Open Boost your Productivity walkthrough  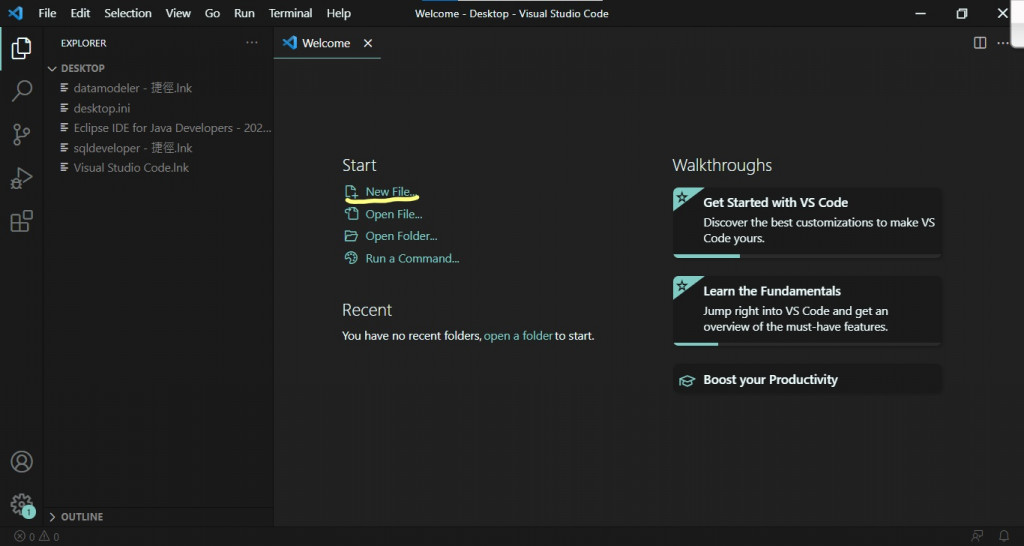coord(808,379)
